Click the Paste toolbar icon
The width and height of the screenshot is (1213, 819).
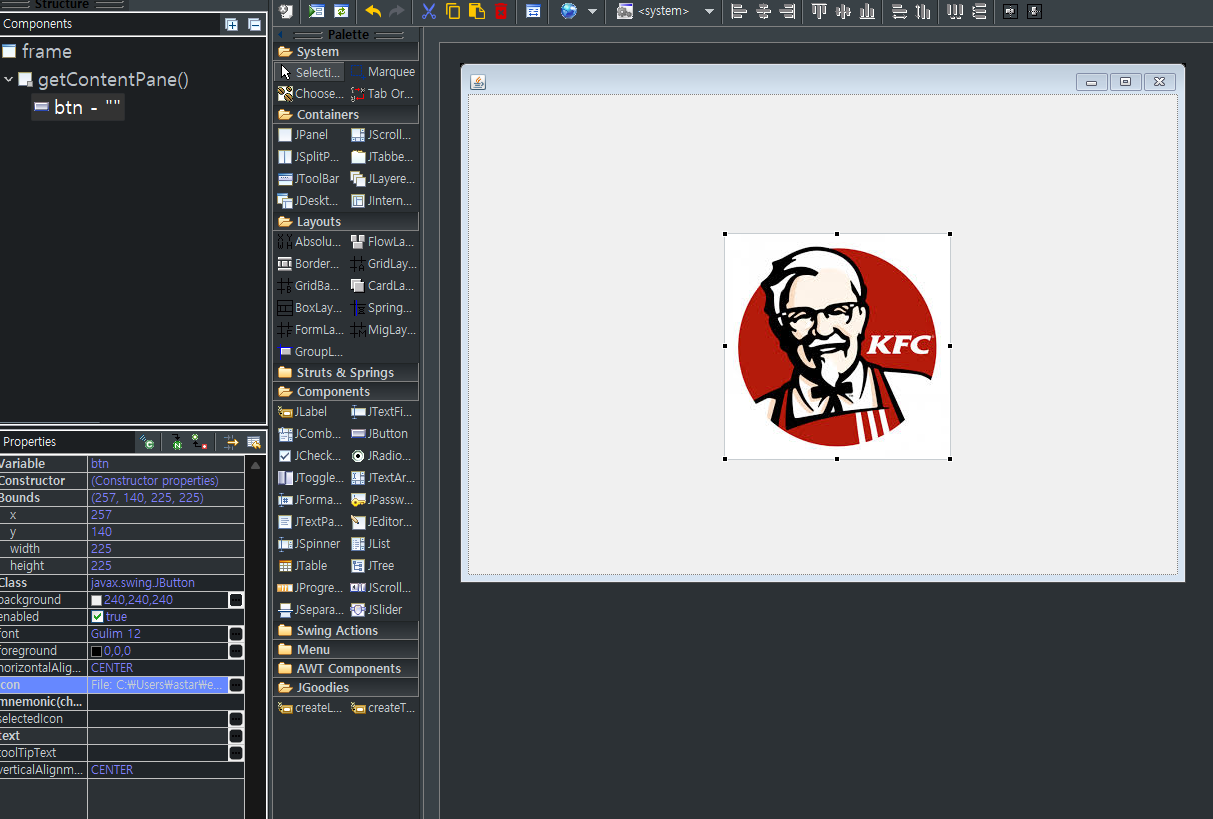pyautogui.click(x=477, y=11)
